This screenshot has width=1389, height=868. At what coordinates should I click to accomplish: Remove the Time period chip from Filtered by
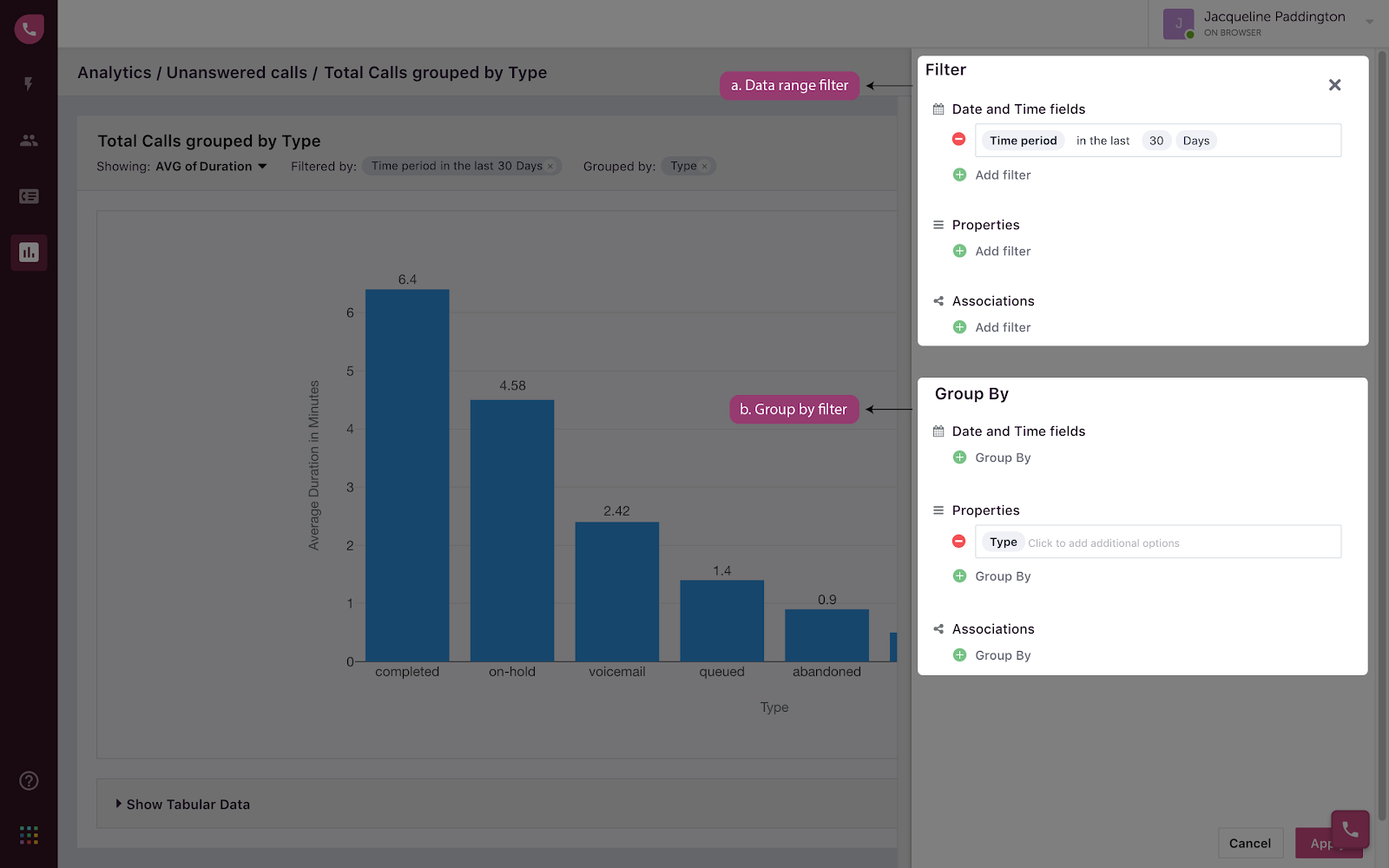550,167
